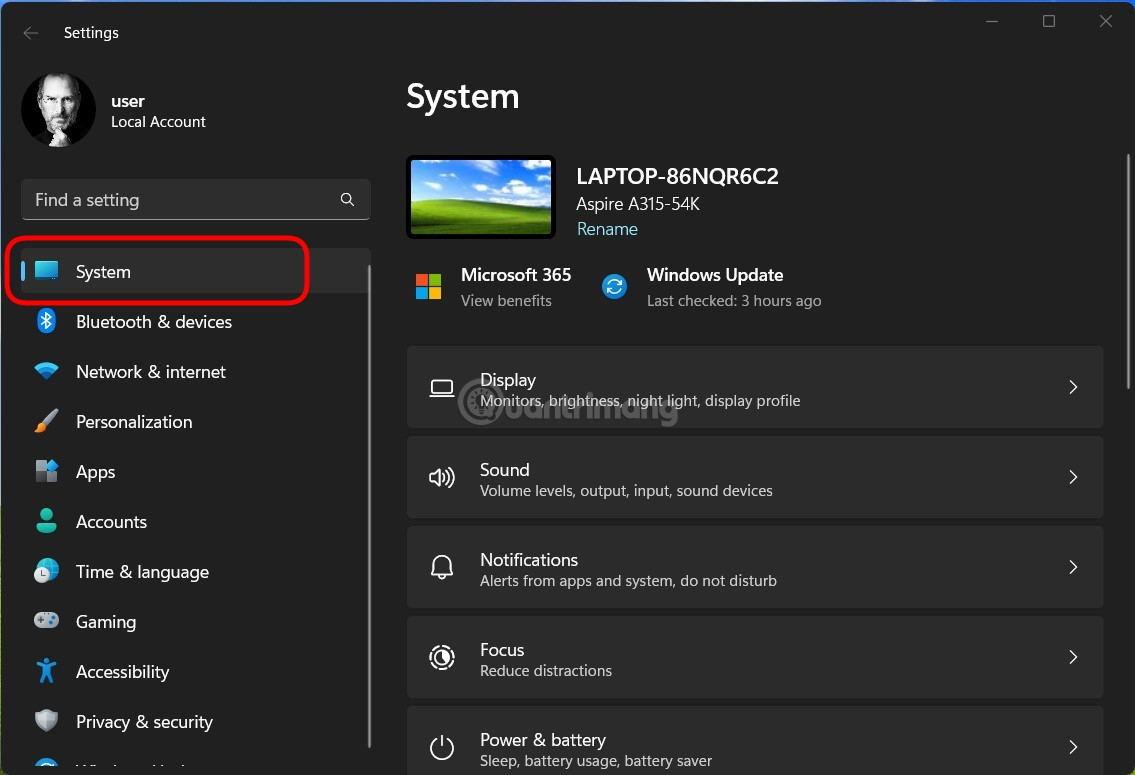Expand the Notifications row arrow
The image size is (1135, 775).
[x=1072, y=567]
